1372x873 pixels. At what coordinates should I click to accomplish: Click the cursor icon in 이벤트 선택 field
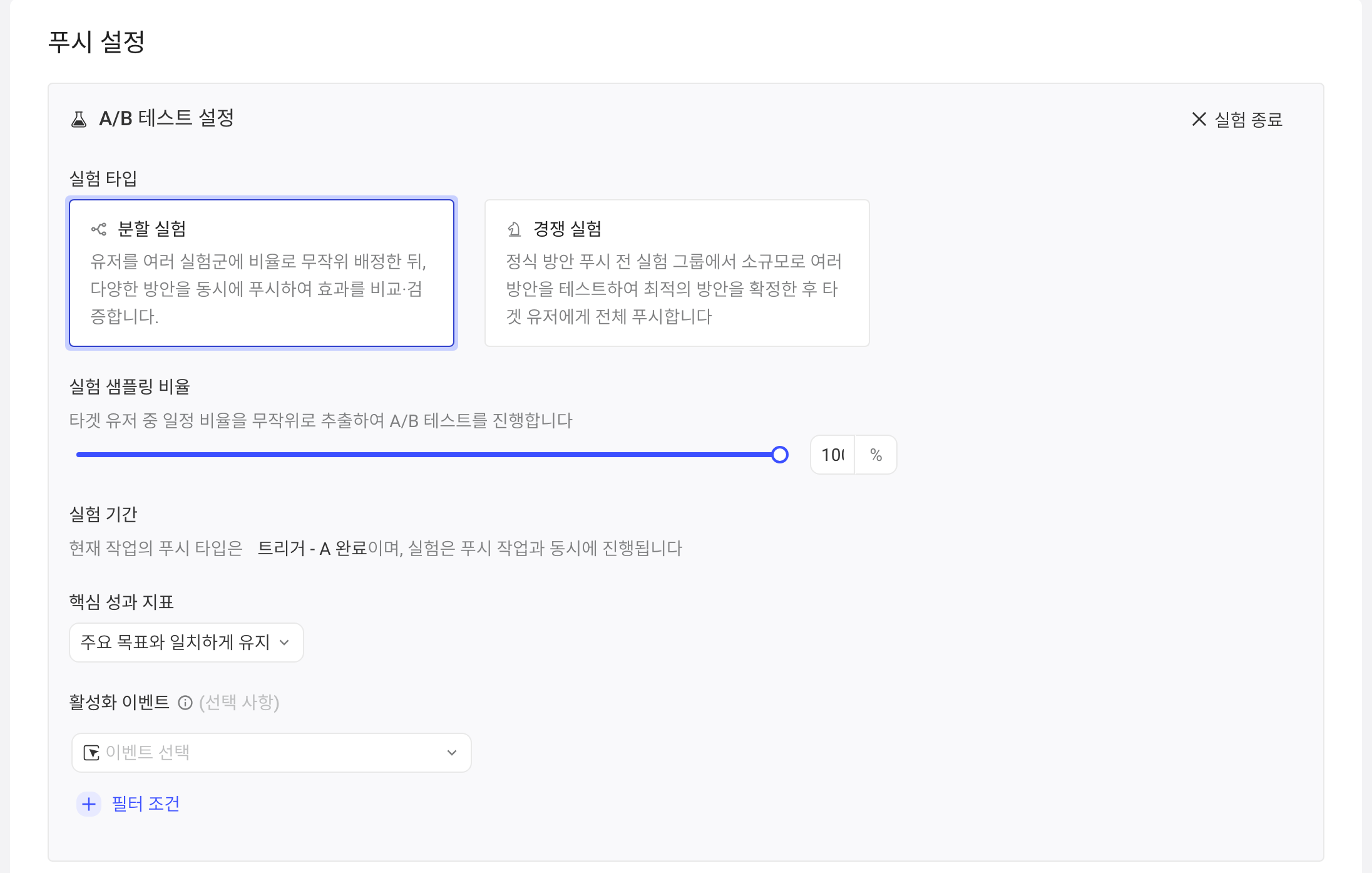coord(91,752)
